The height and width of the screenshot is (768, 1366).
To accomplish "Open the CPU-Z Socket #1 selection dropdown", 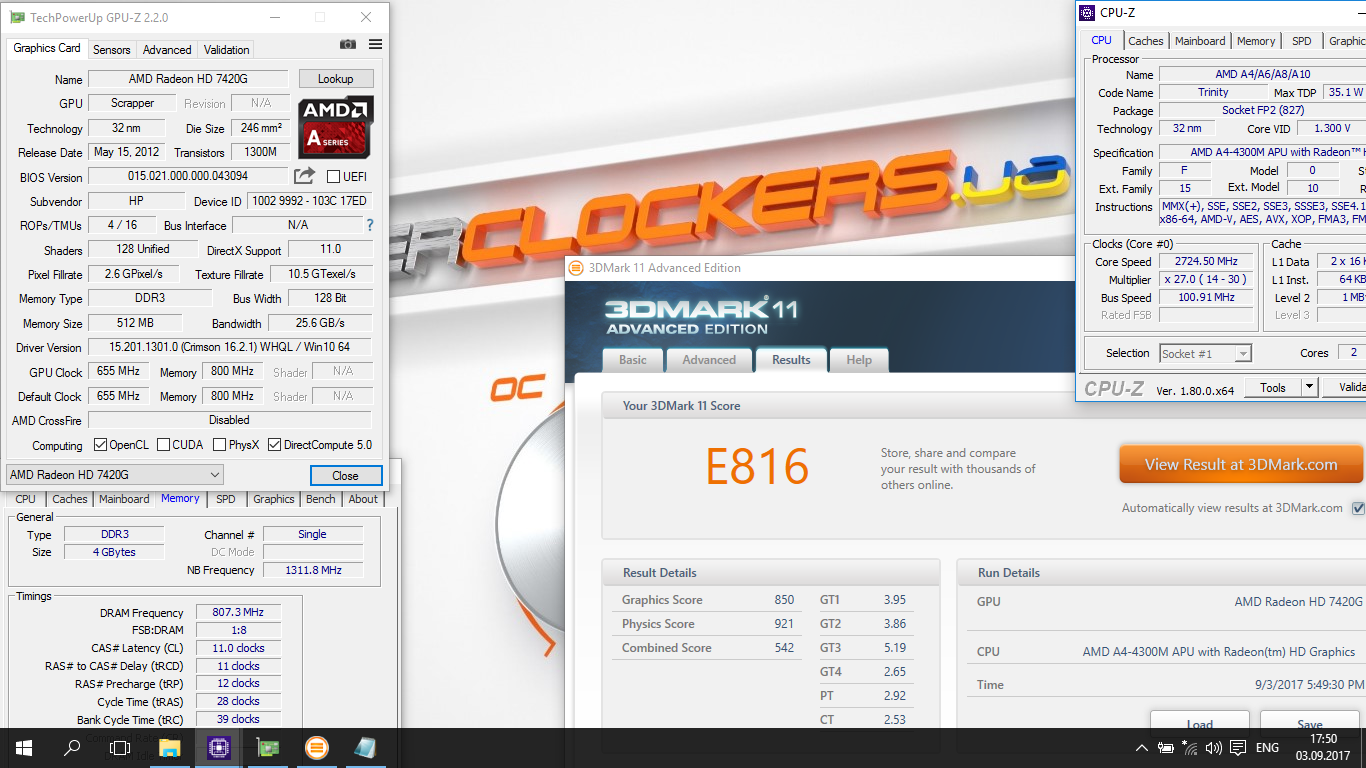I will tap(1205, 353).
